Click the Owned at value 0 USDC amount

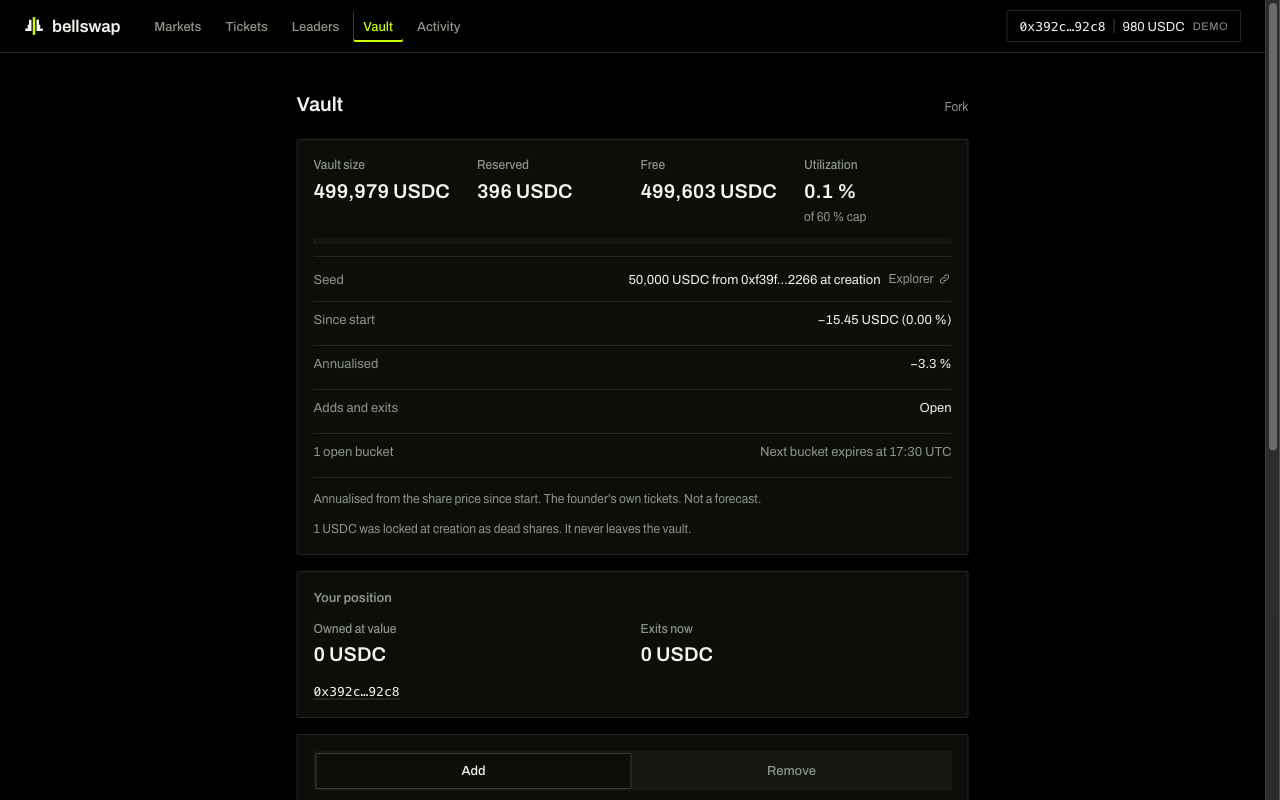tap(349, 654)
